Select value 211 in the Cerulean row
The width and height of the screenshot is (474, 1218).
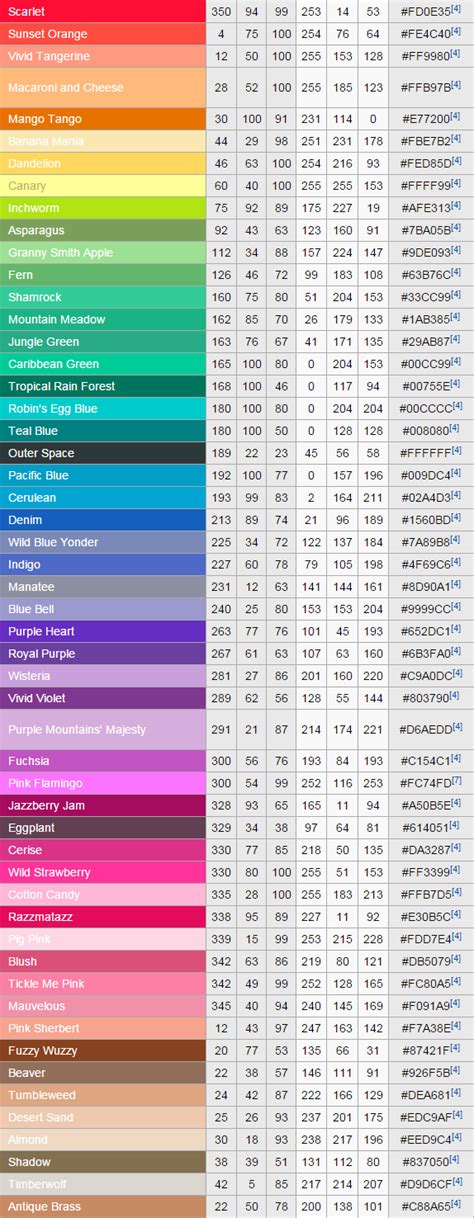[373, 497]
